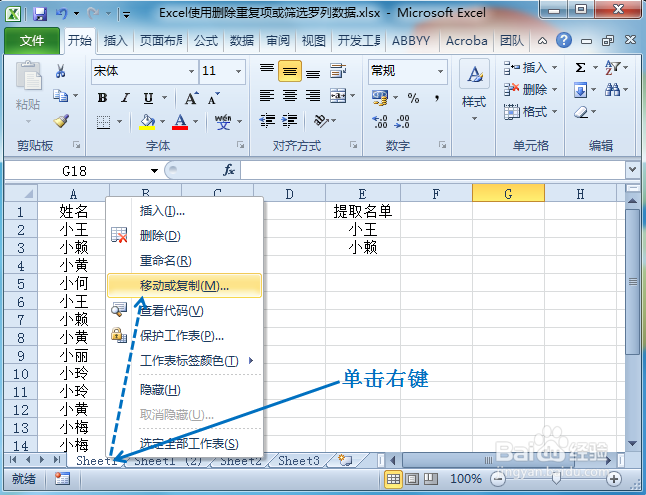Image resolution: width=646 pixels, height=495 pixels.
Task: Click the Merge and Center icon
Action: [338, 96]
